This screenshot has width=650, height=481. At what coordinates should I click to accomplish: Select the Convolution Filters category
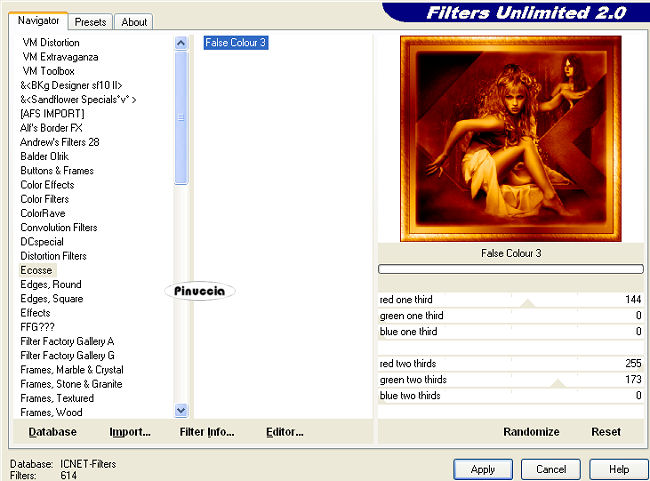pyautogui.click(x=58, y=227)
